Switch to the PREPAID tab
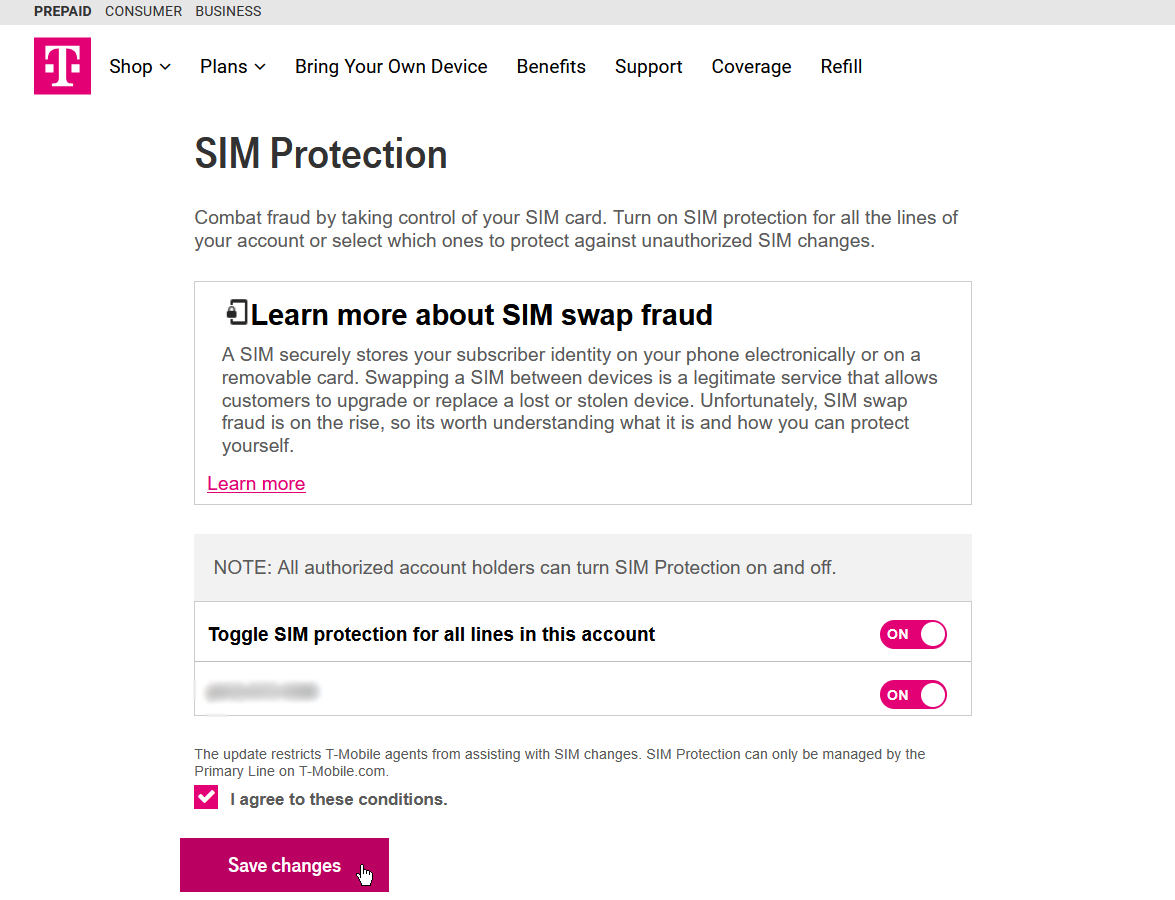The height and width of the screenshot is (900, 1175). (62, 11)
